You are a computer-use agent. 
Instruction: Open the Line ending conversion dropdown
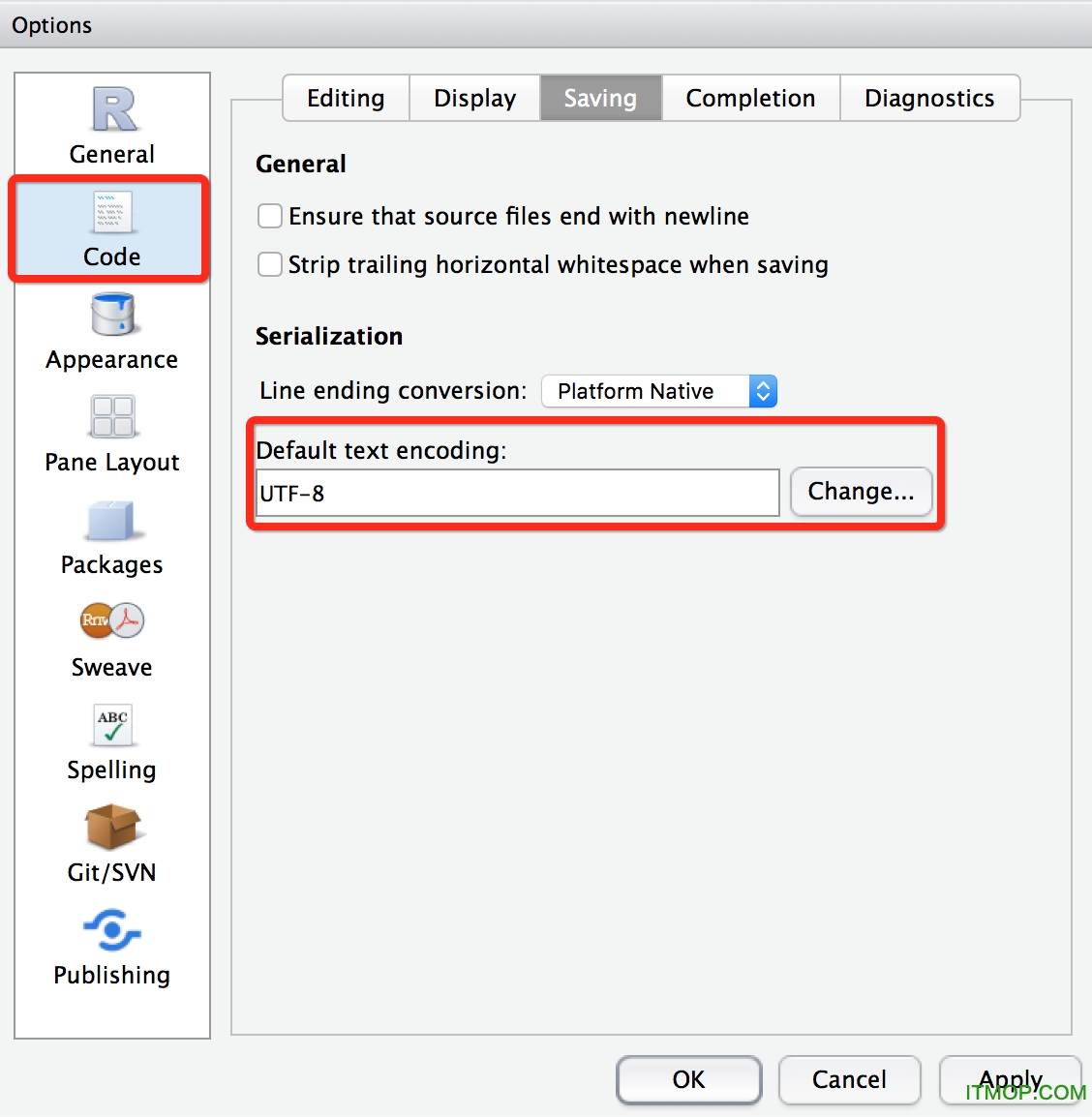[x=762, y=391]
